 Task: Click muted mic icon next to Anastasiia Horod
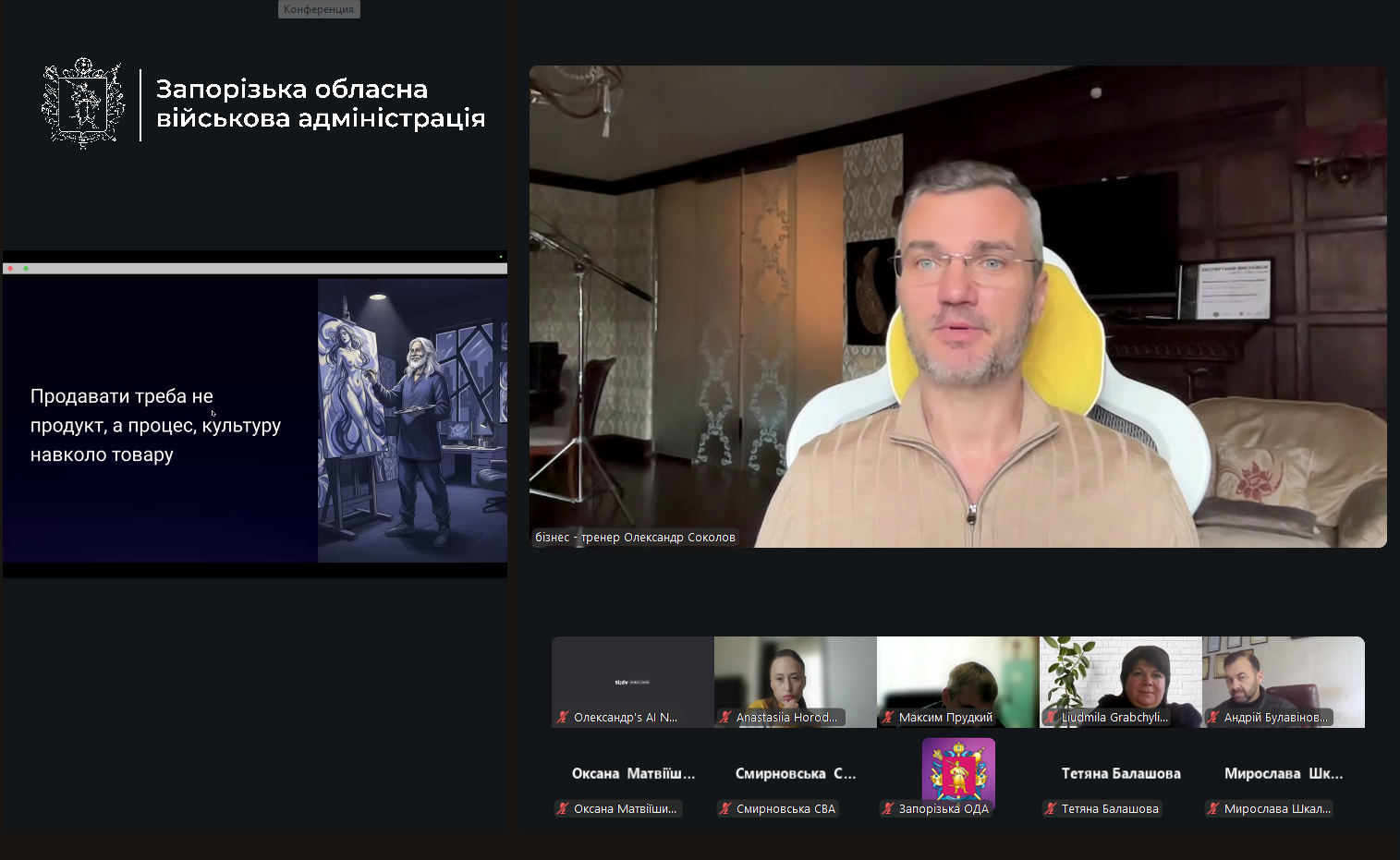click(725, 718)
